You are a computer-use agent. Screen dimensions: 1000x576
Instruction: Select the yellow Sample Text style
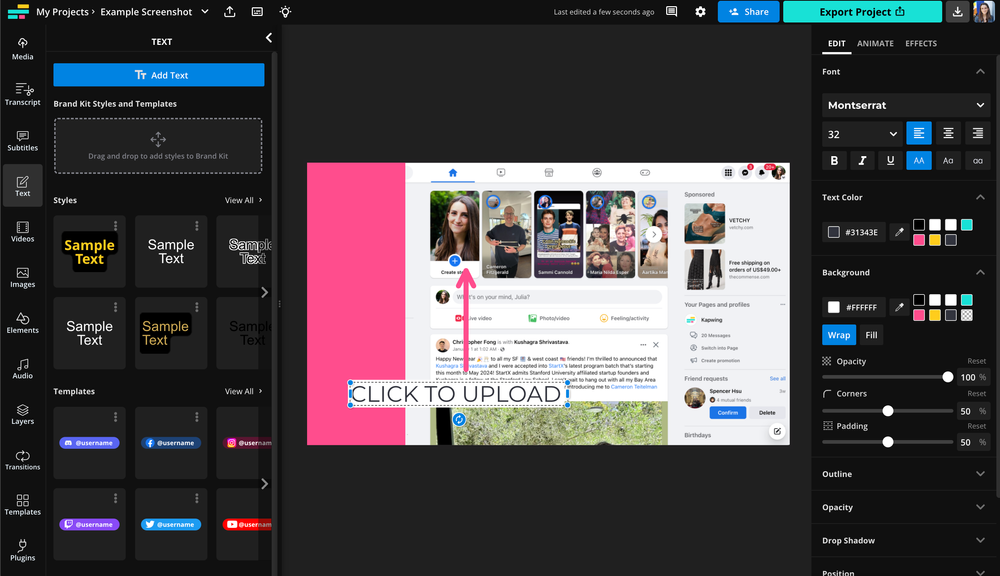(x=89, y=251)
